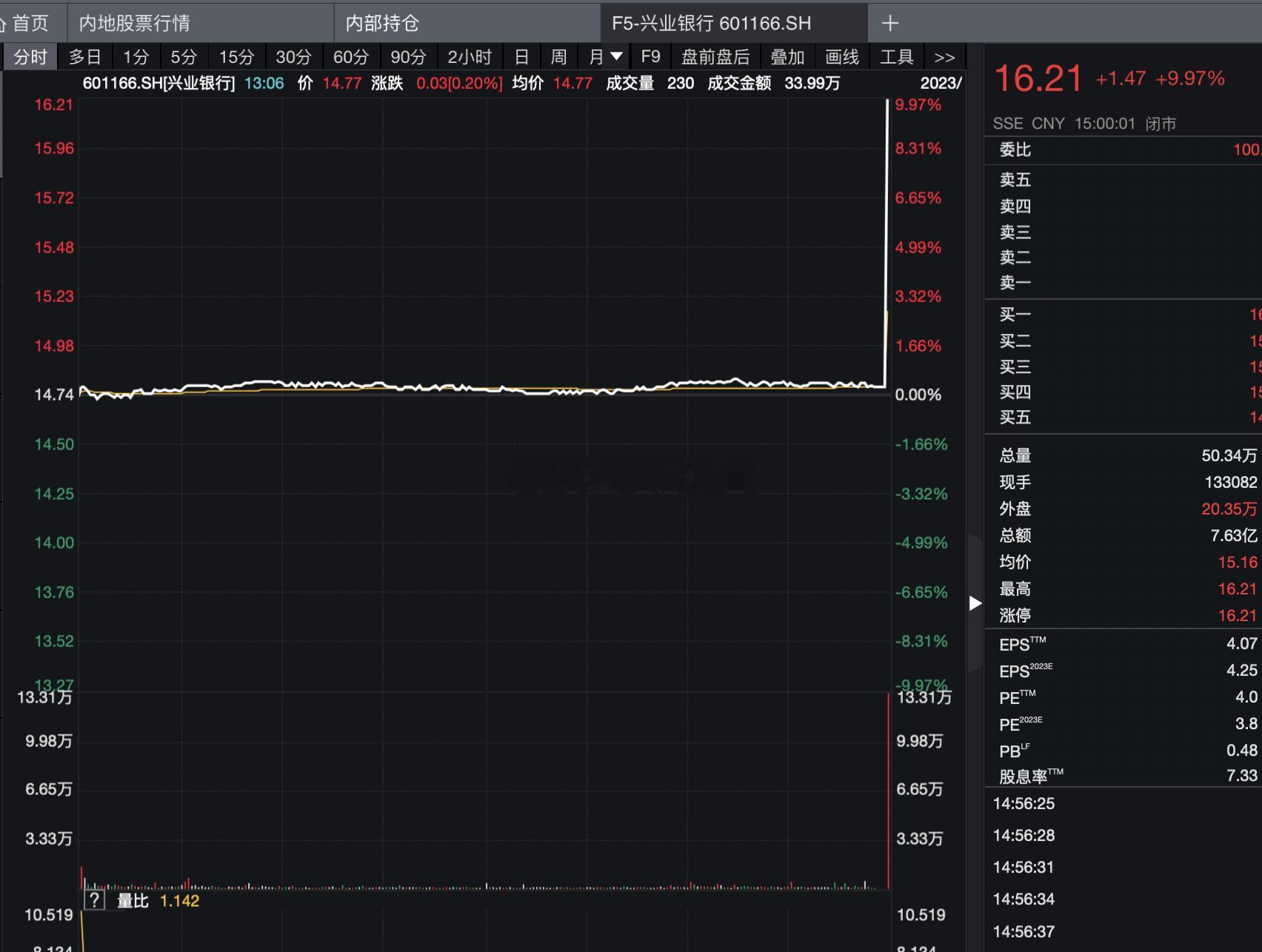
Task: Click 股息率 TTM value 7.33
Action: [1241, 776]
